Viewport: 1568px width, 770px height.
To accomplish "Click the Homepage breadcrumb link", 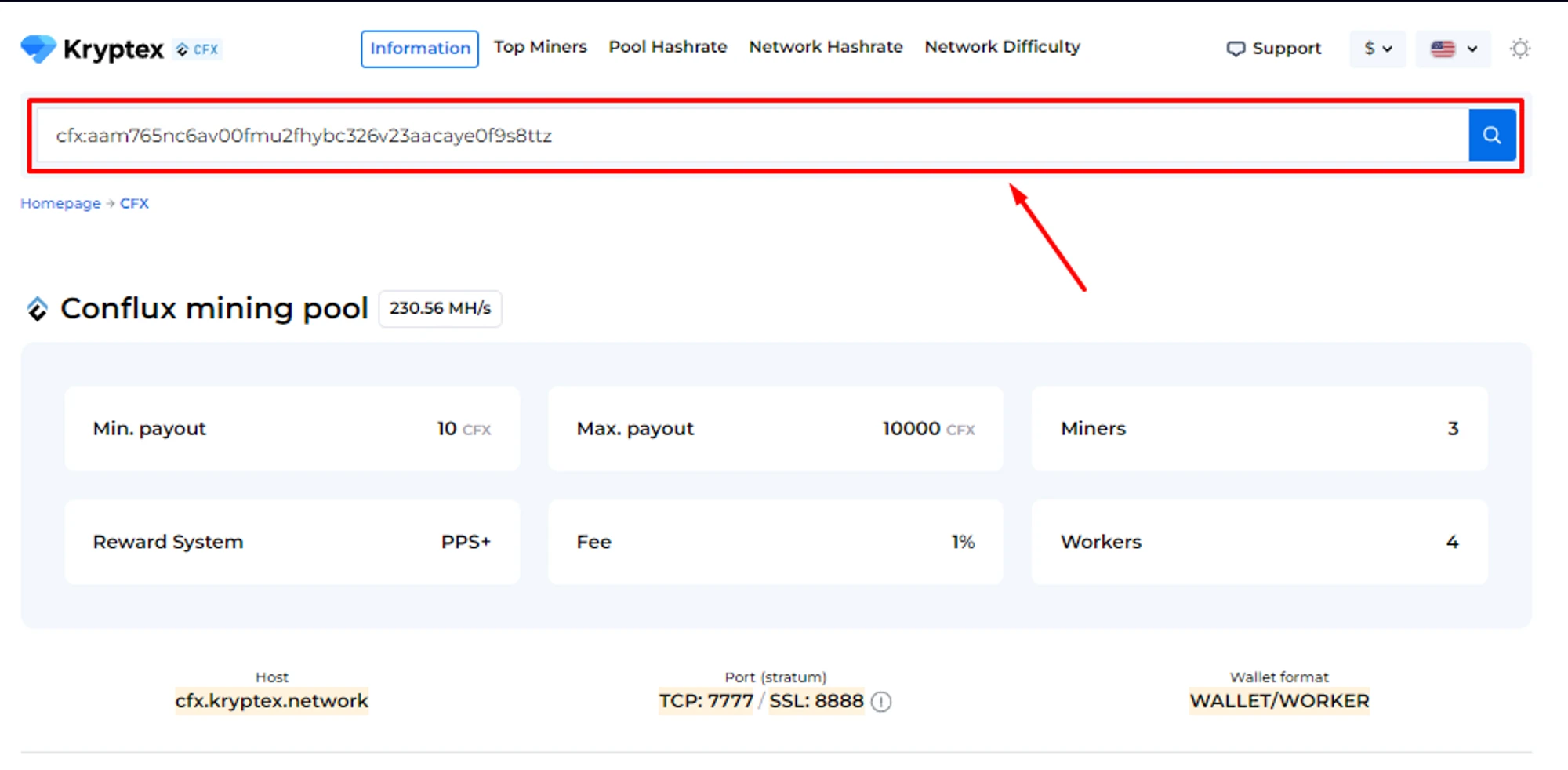I will [x=60, y=203].
